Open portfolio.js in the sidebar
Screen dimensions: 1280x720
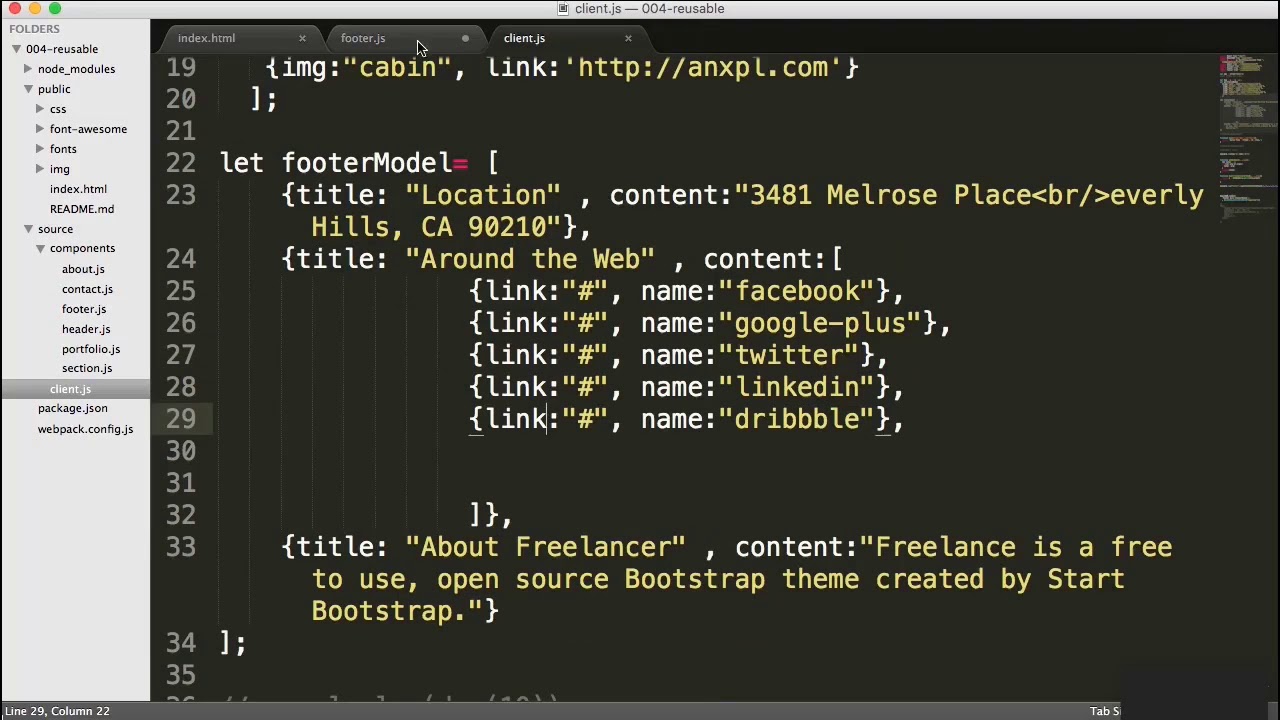(91, 349)
